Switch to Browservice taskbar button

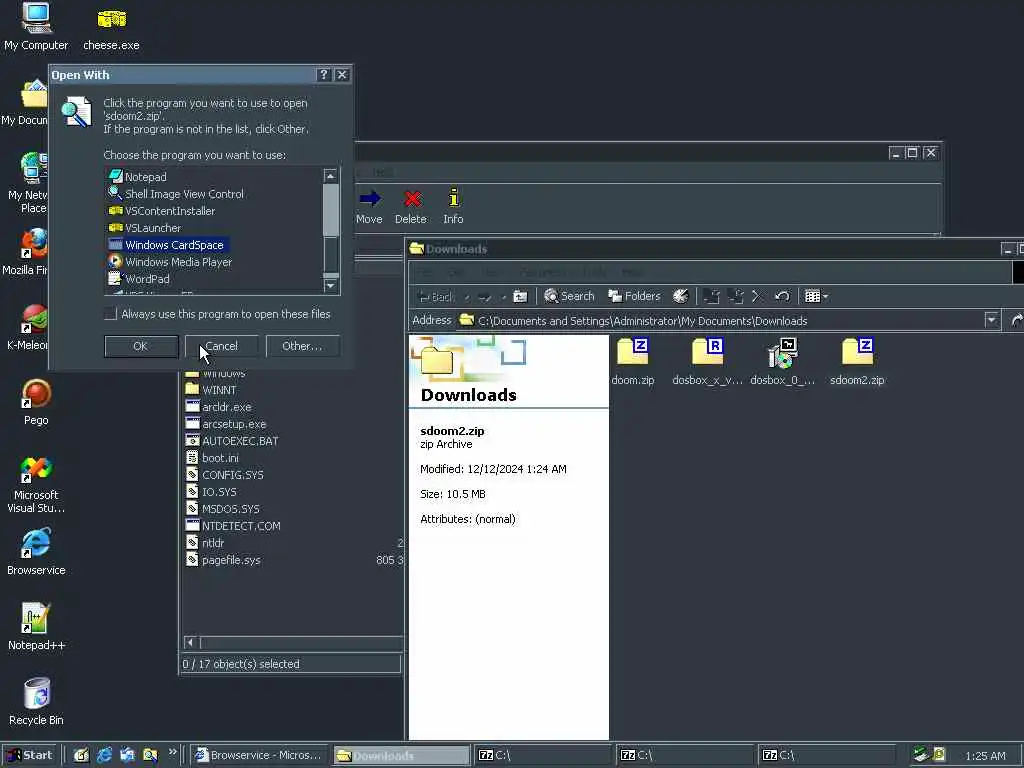pos(259,755)
